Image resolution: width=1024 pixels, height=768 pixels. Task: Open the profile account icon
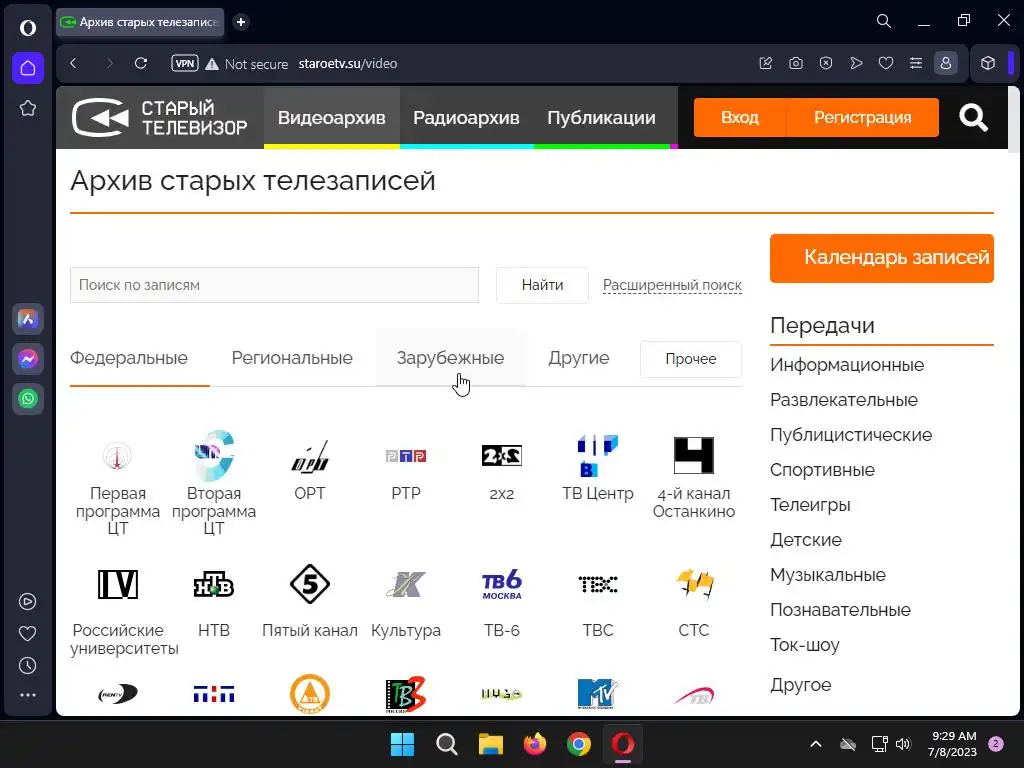(946, 63)
